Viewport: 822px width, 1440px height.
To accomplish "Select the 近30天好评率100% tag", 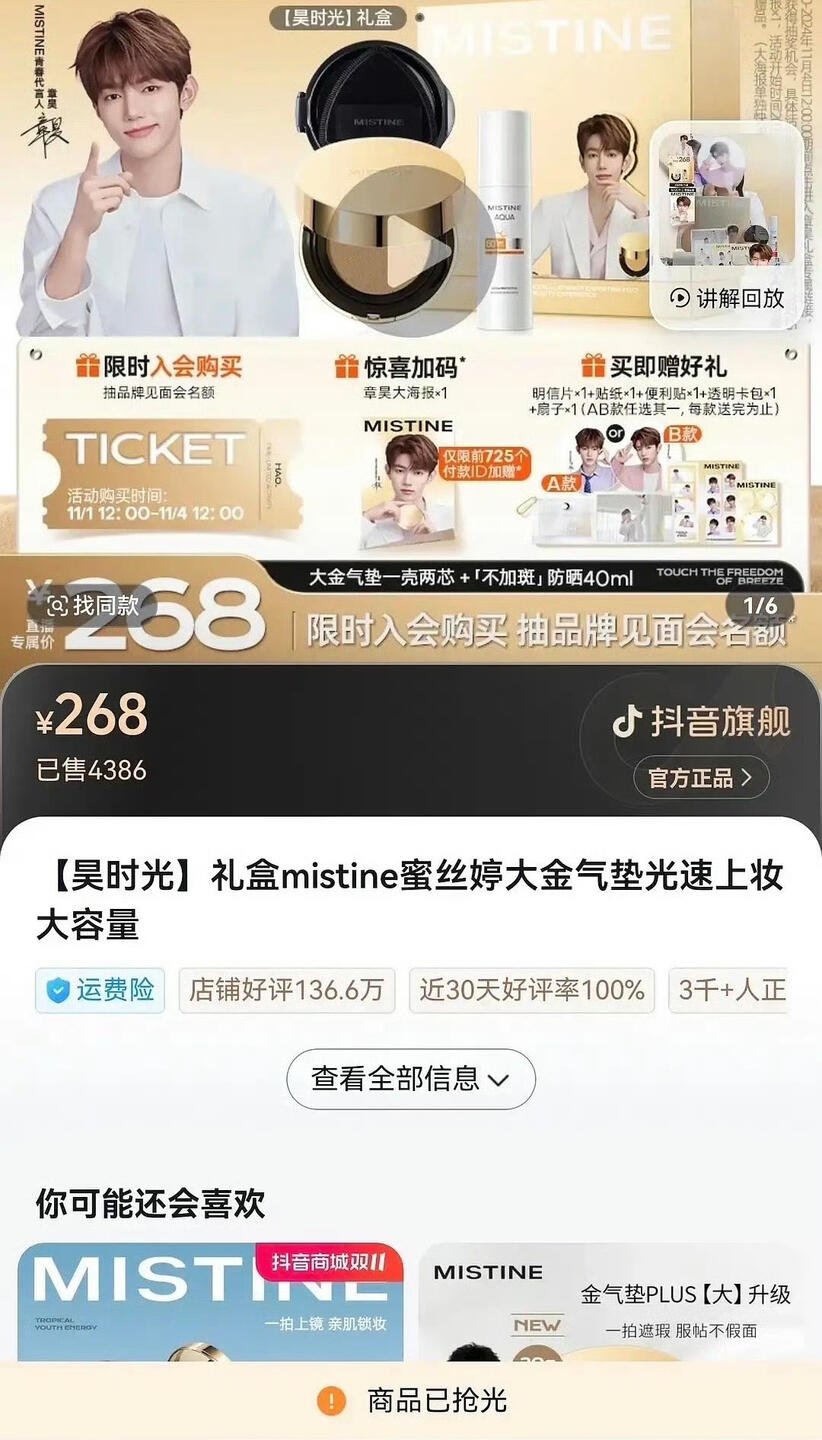I will (x=531, y=990).
